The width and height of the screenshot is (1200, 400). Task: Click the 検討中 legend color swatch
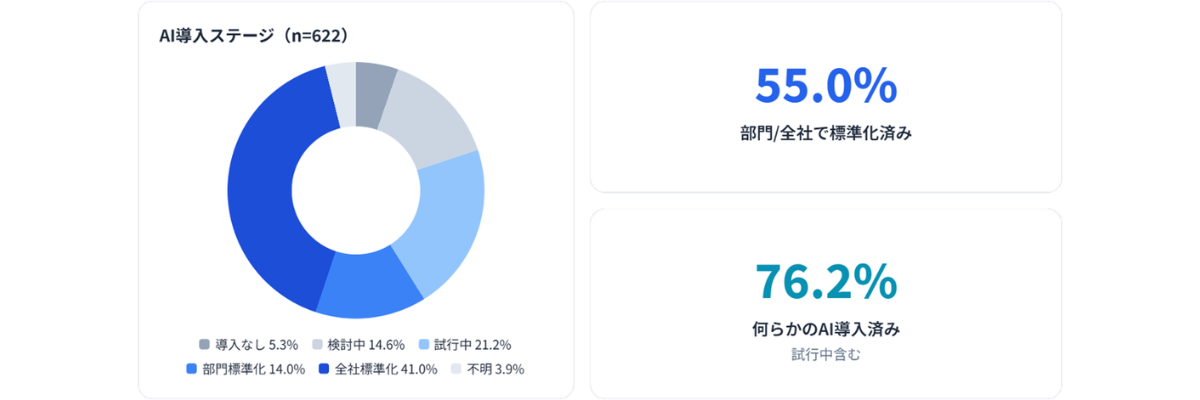pyautogui.click(x=320, y=345)
